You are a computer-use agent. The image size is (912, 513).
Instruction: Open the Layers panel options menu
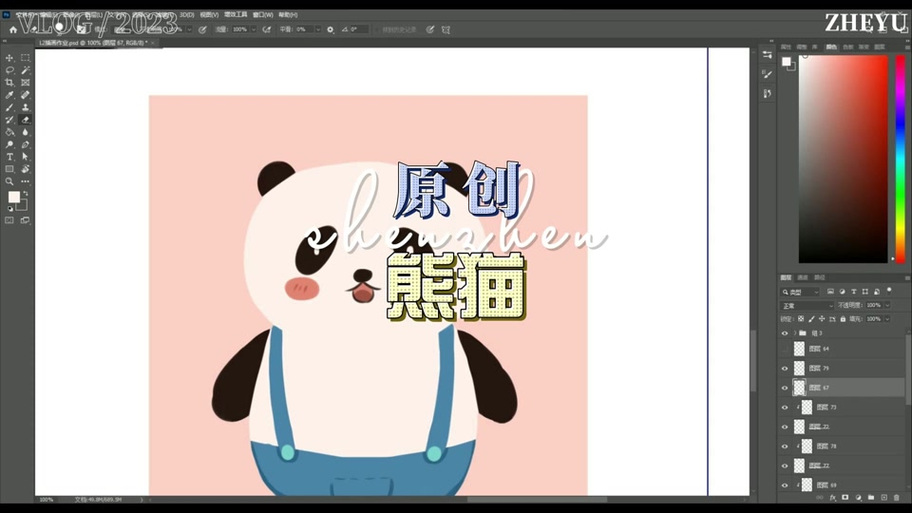[x=907, y=278]
